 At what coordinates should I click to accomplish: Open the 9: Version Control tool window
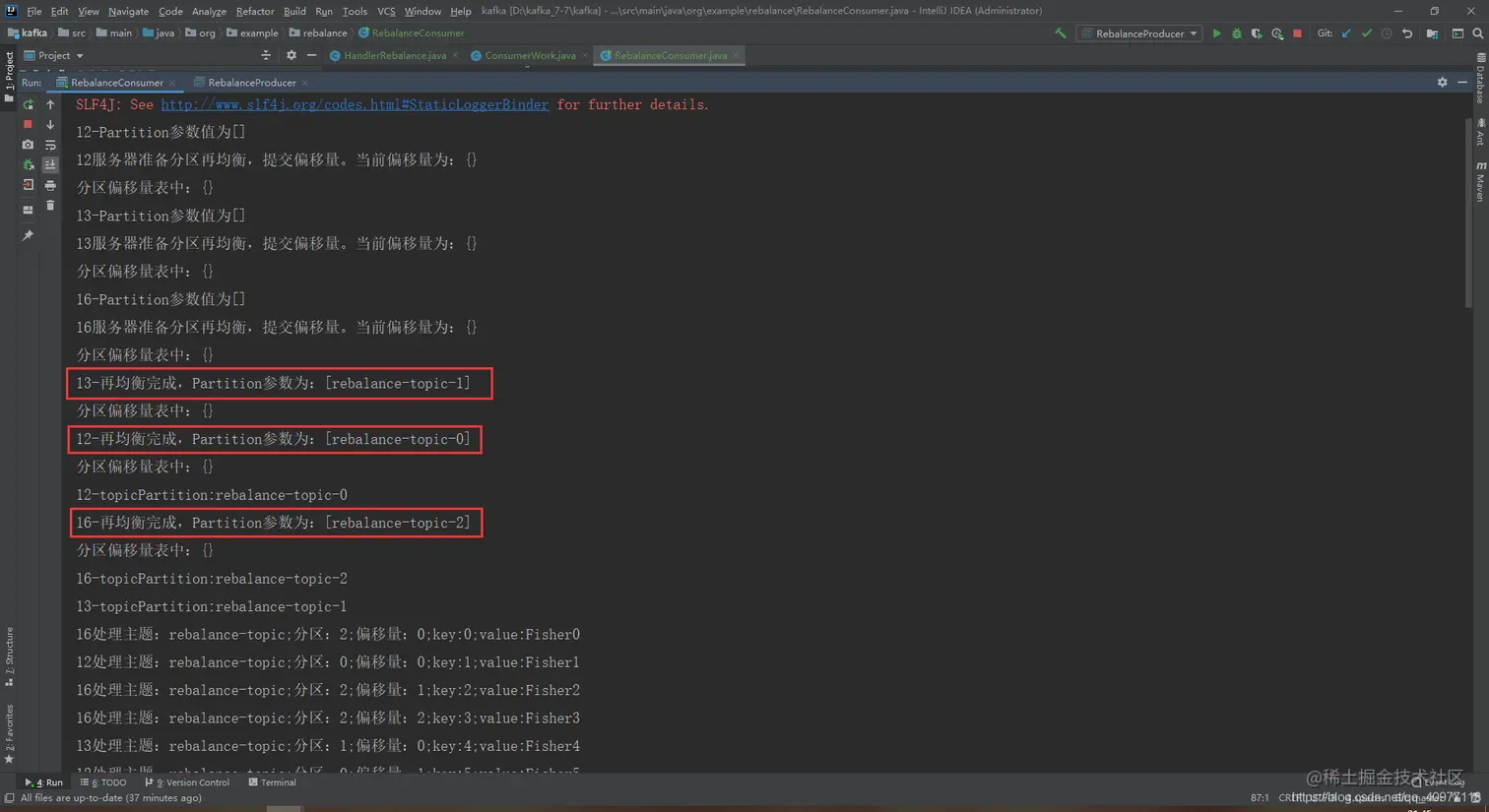point(187,782)
